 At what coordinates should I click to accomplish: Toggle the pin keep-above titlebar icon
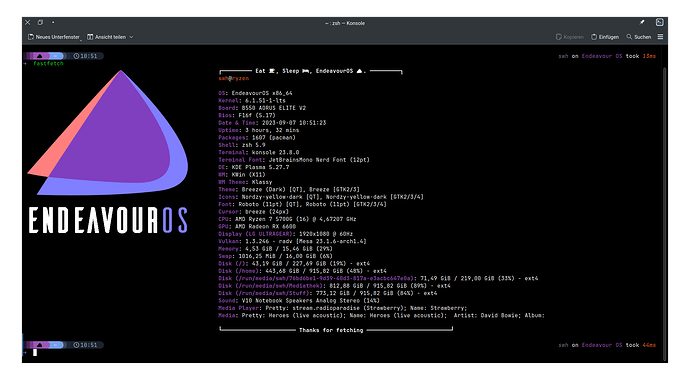(x=642, y=22)
